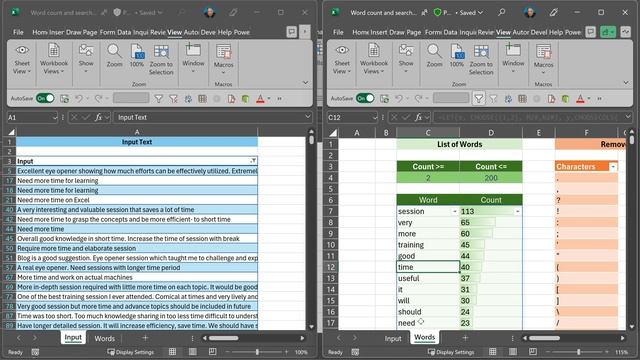Image resolution: width=640 pixels, height=360 pixels.
Task: Switch to Words sheet tab in left window
Action: pyautogui.click(x=104, y=338)
